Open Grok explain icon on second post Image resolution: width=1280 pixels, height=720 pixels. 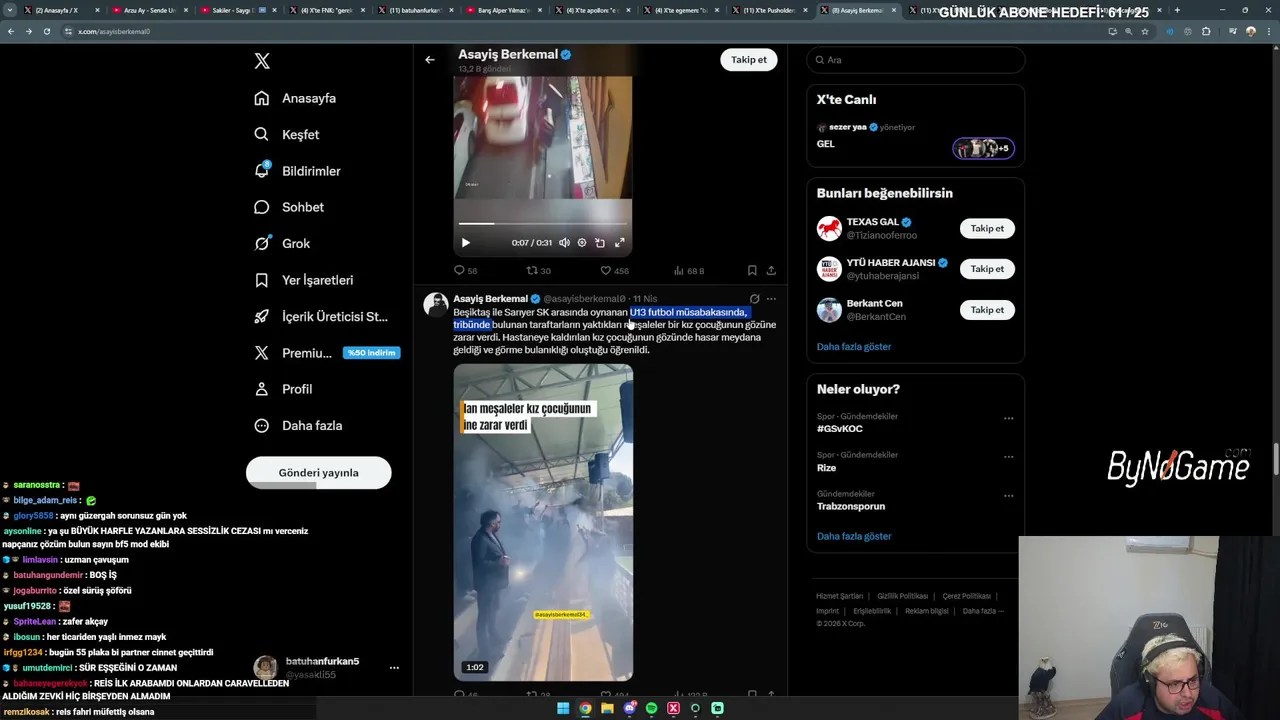[754, 299]
